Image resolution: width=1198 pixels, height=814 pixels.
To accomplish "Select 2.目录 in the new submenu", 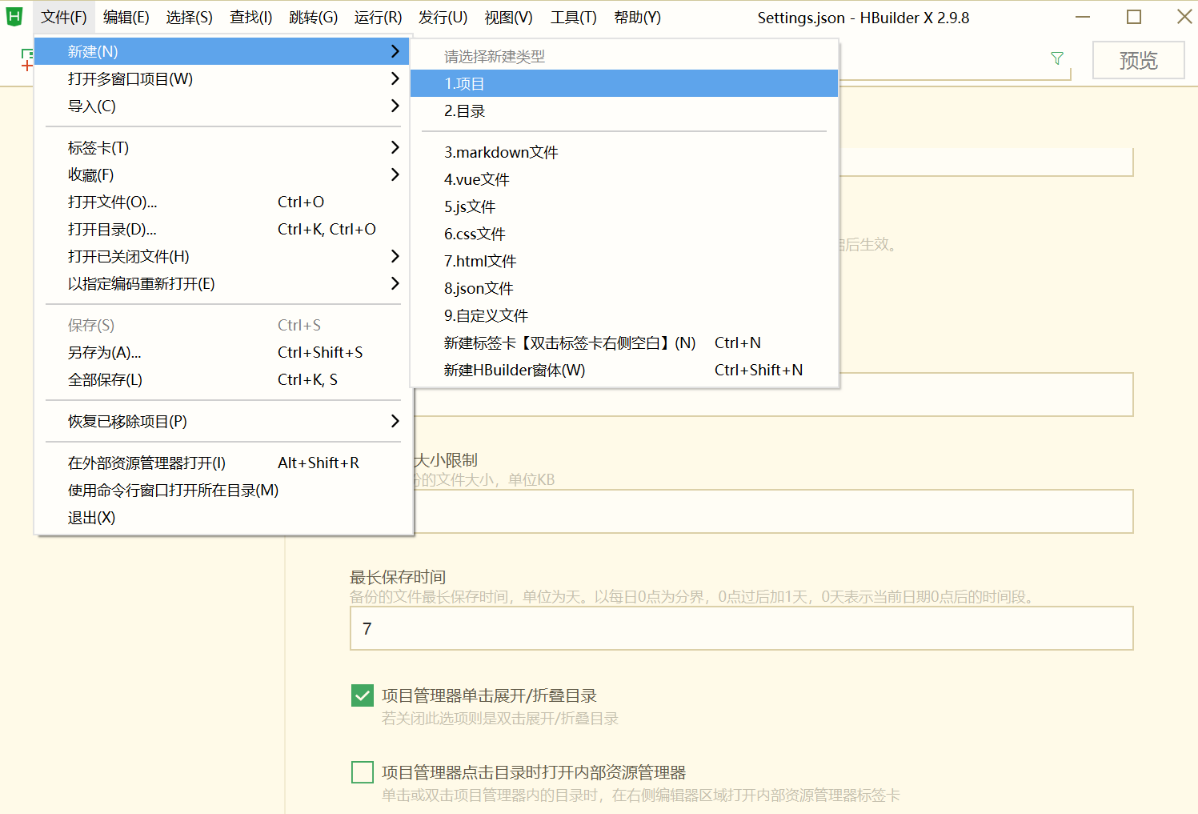I will [624, 111].
